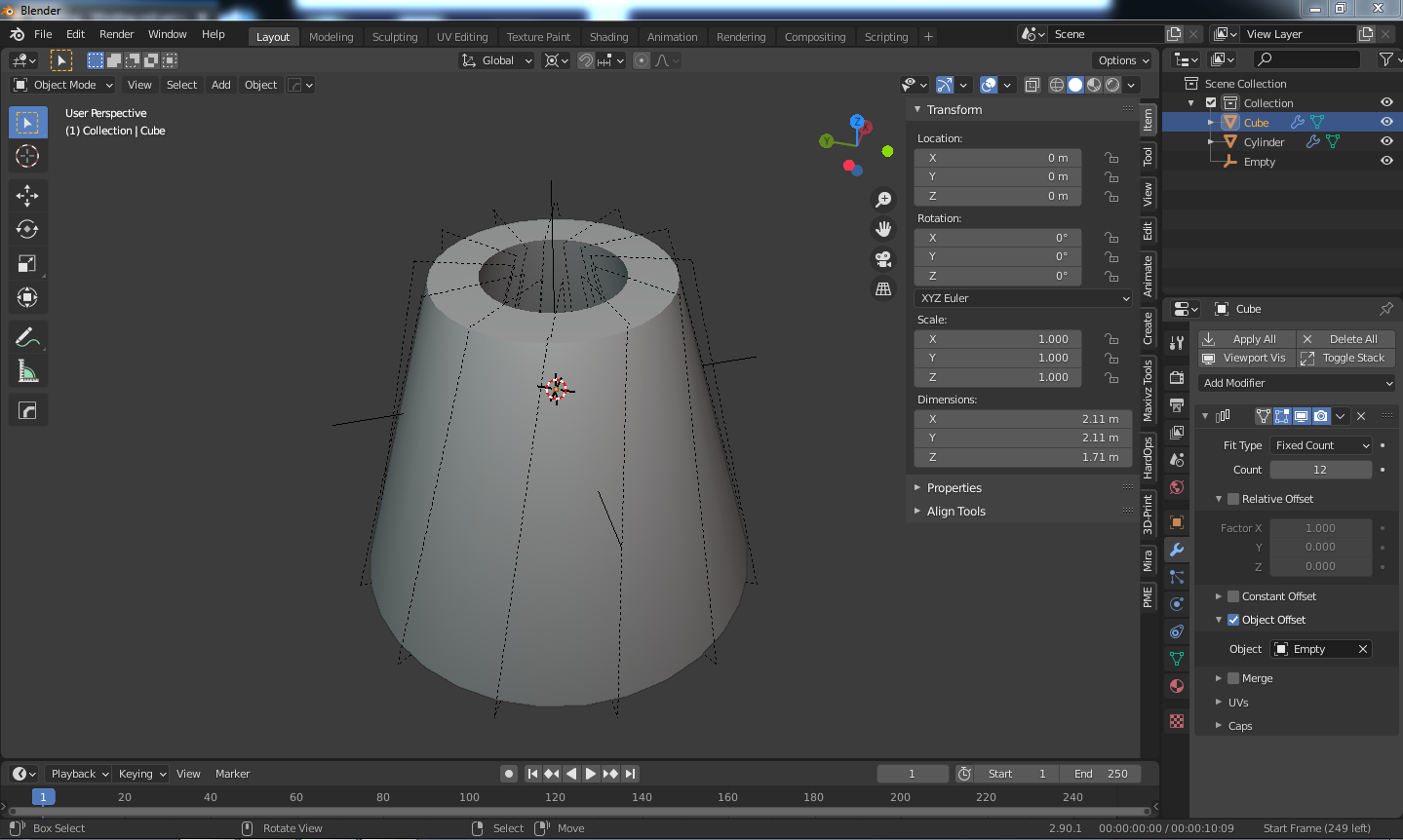1403x840 pixels.
Task: Hide Empty in the outliner
Action: 1386,161
